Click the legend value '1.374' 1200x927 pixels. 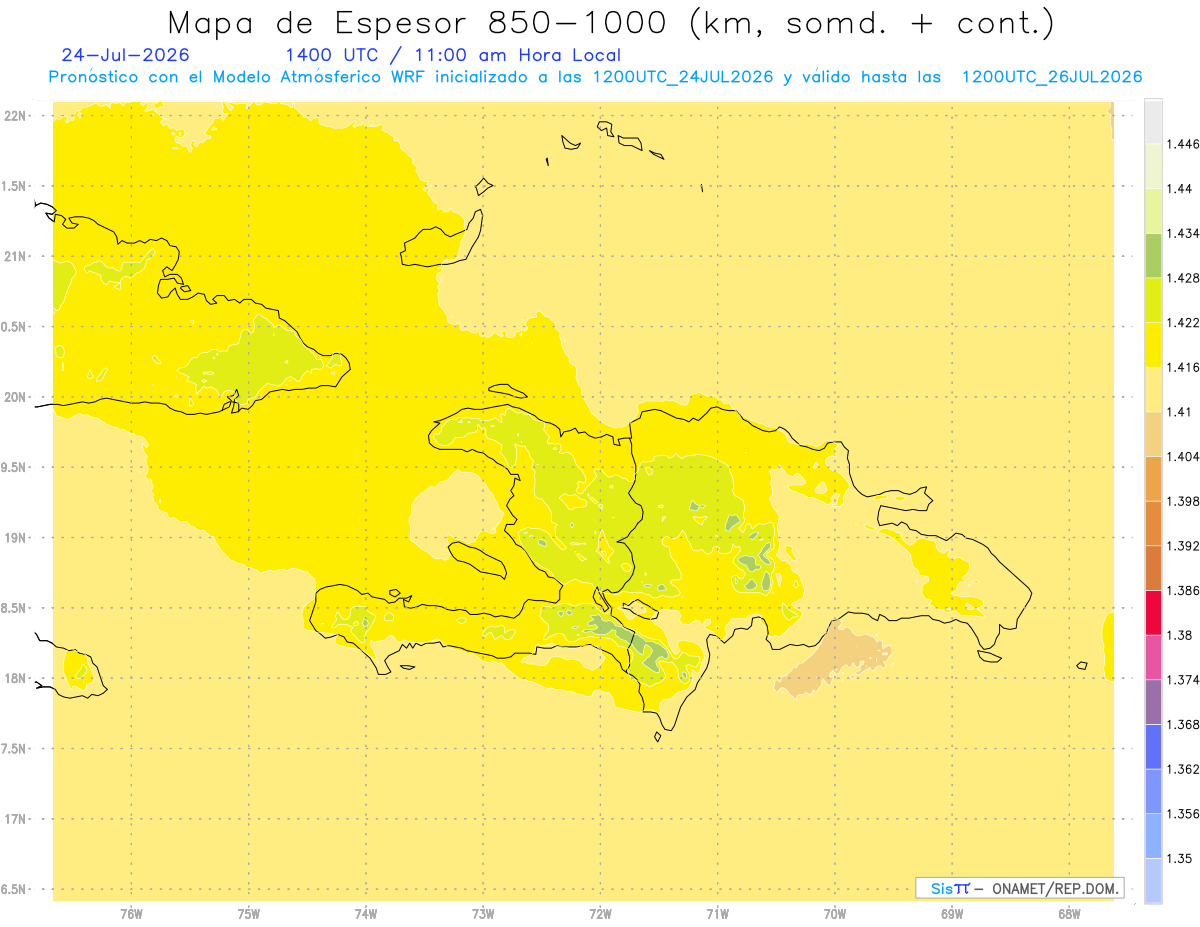coord(1184,679)
